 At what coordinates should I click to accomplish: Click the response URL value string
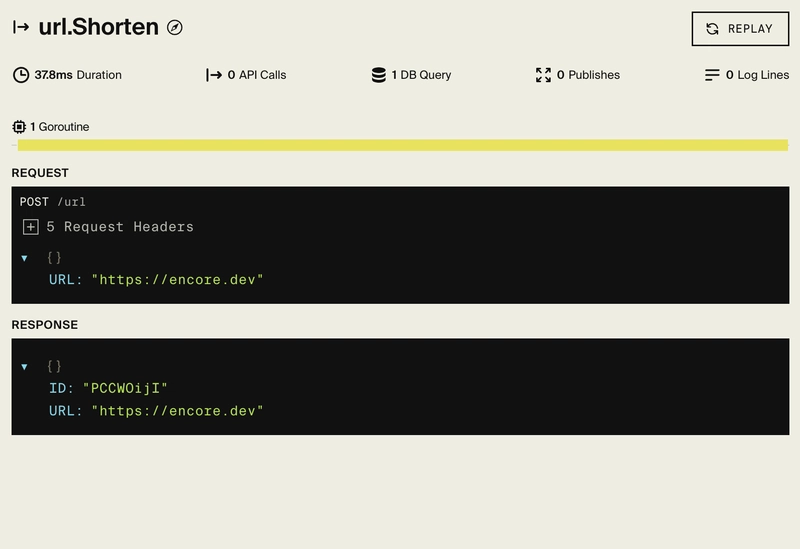pos(177,411)
